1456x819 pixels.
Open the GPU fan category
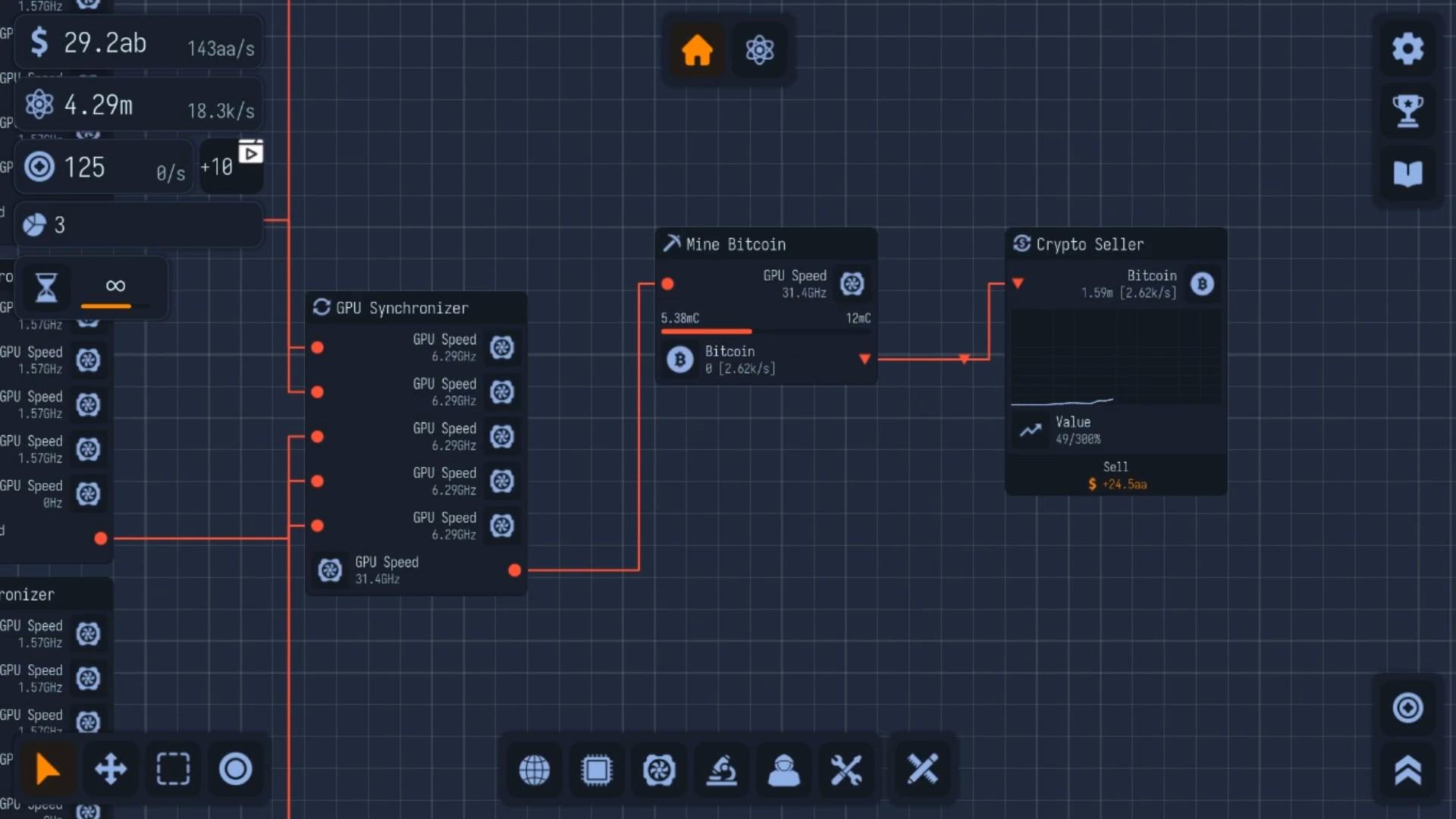659,770
